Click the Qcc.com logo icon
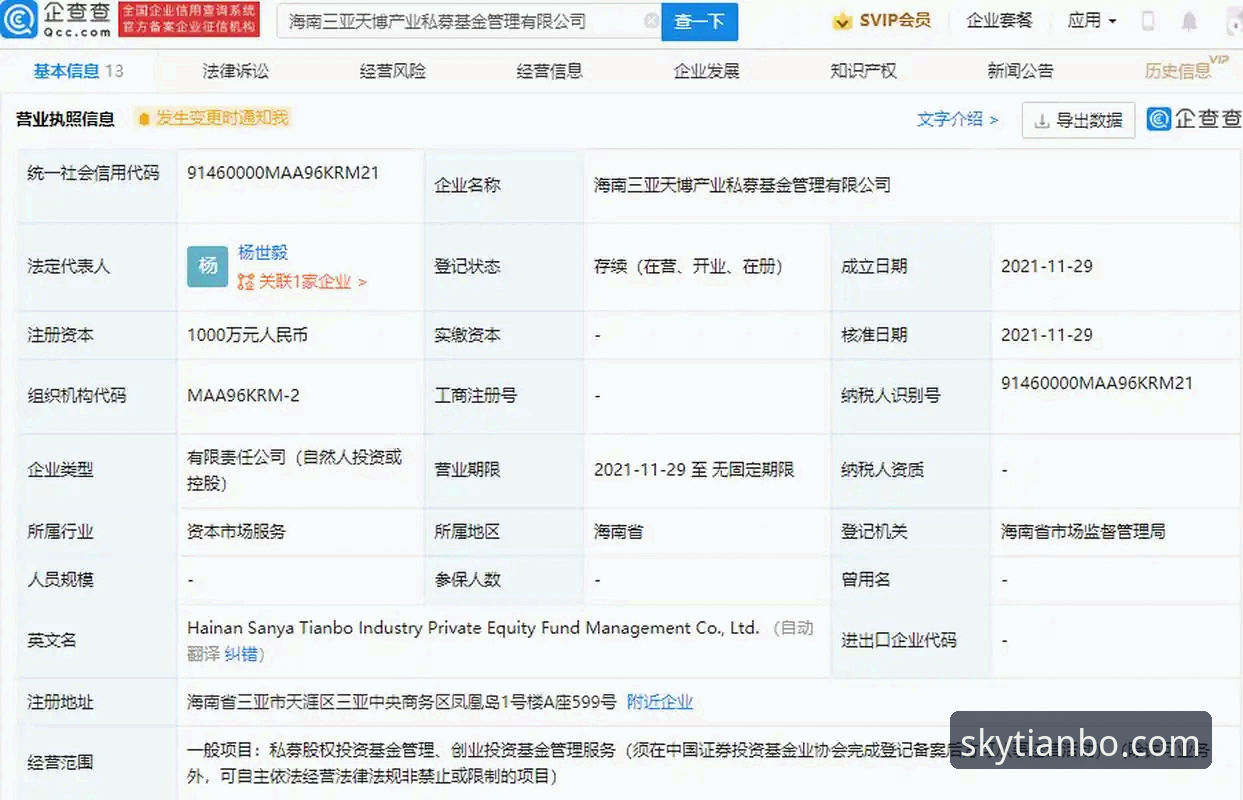The image size is (1243, 800). tap(19, 19)
